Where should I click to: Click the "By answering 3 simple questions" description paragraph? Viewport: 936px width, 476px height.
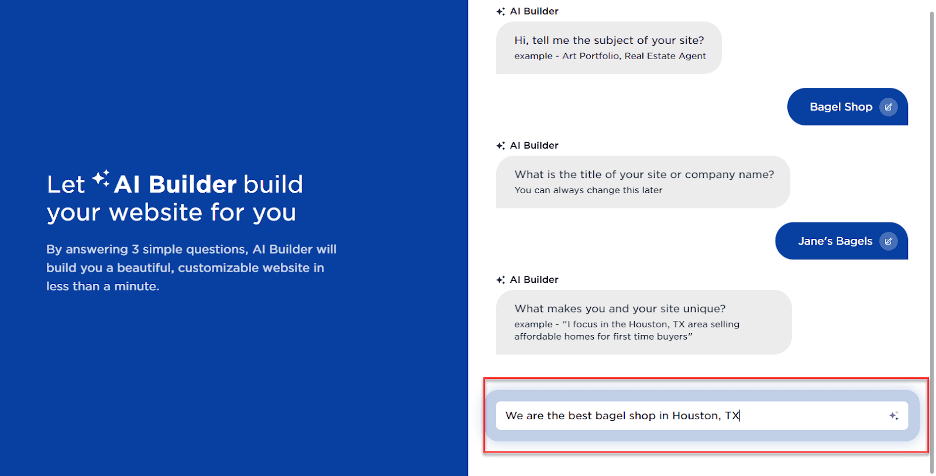[x=192, y=268]
